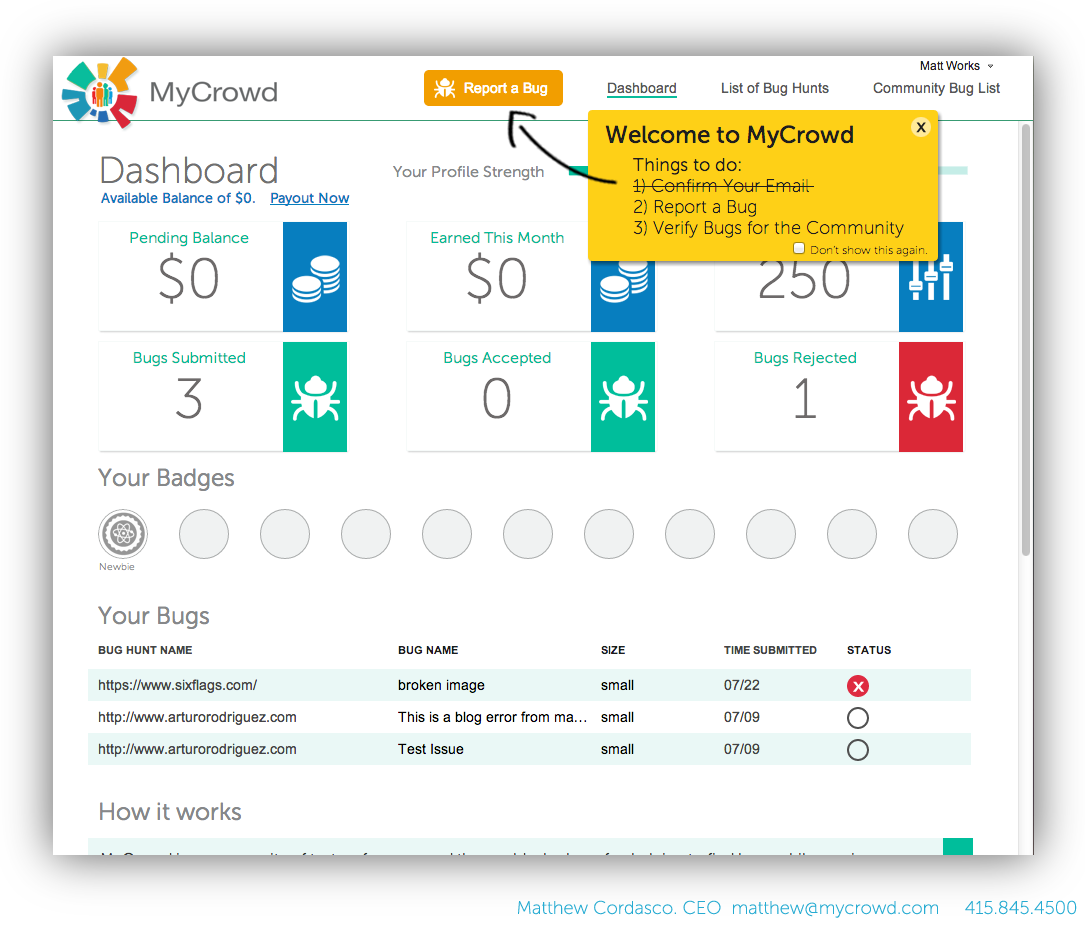
Task: Click the MyCrowd logo icon
Action: (100, 93)
